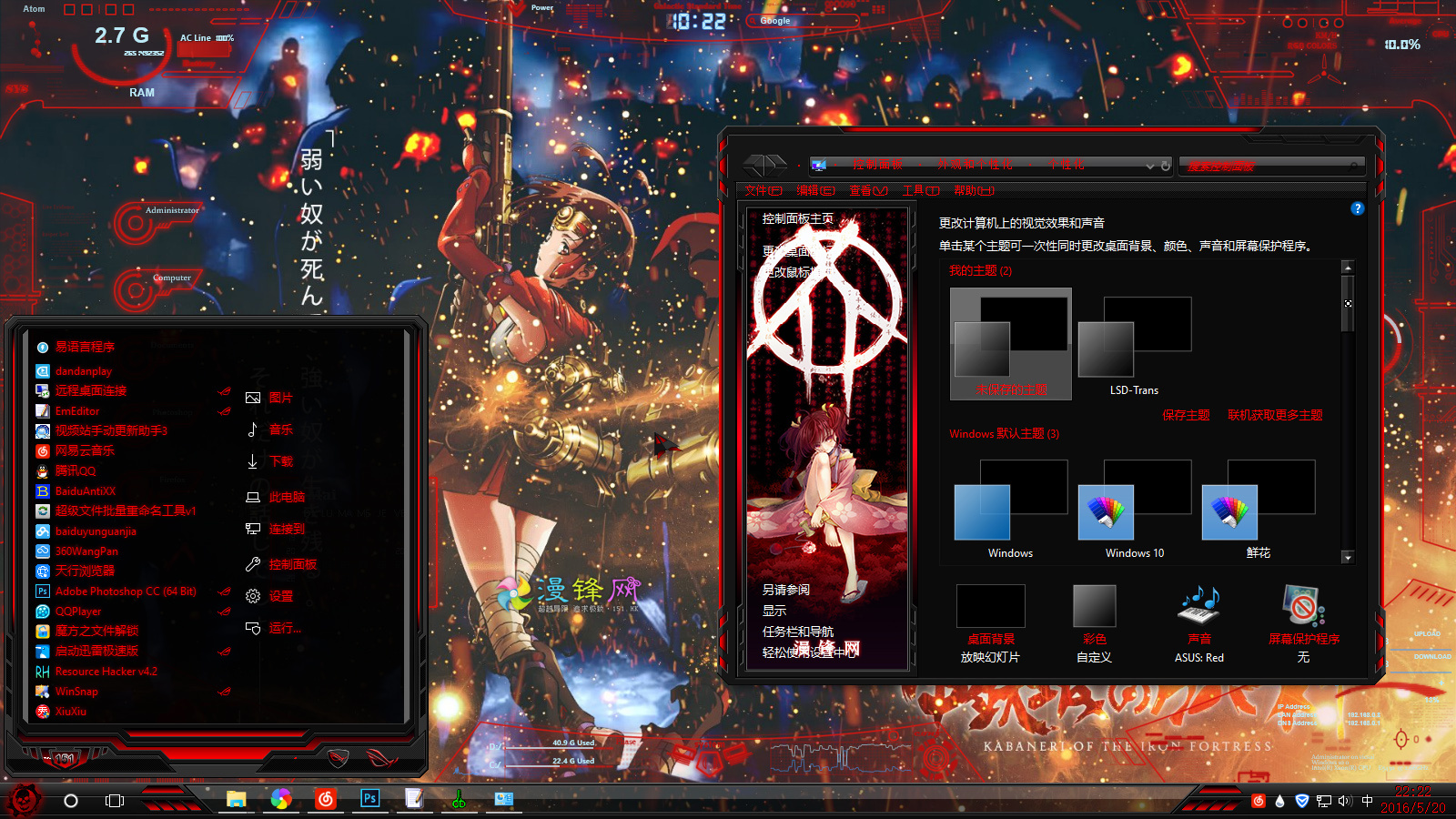Go to 控制面板主页 in the sidebar
This screenshot has width=1456, height=819.
798,218
